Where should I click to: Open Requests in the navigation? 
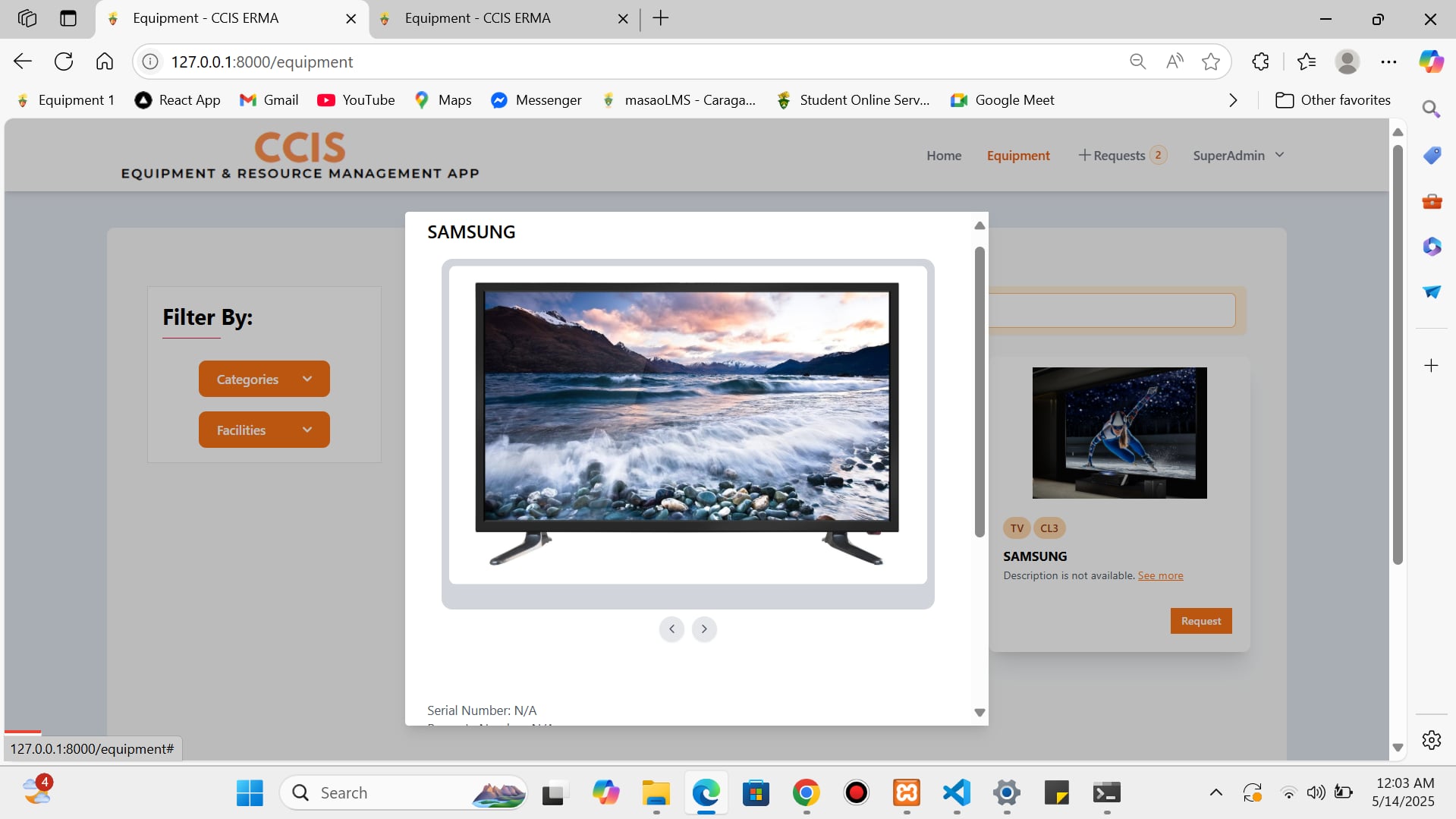tap(1122, 156)
